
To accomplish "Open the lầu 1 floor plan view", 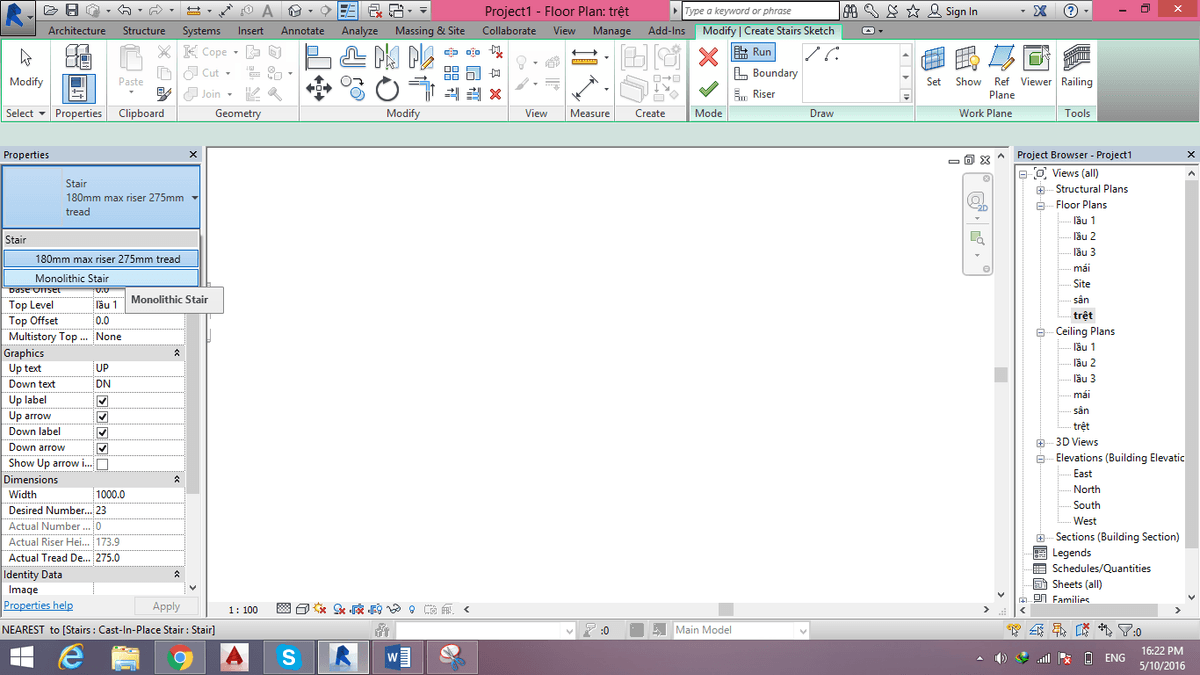I will click(x=1084, y=221).
